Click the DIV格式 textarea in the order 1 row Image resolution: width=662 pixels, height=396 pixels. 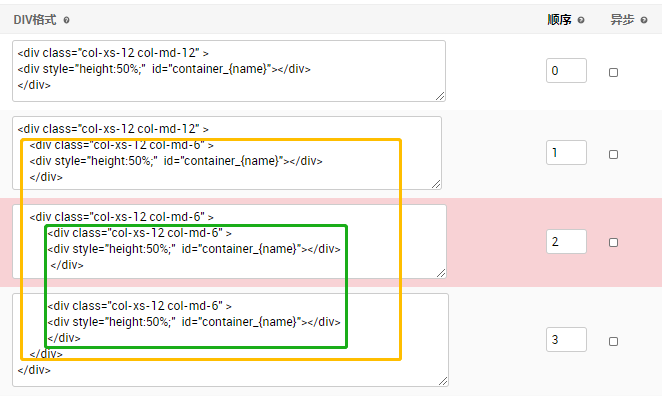(x=227, y=153)
